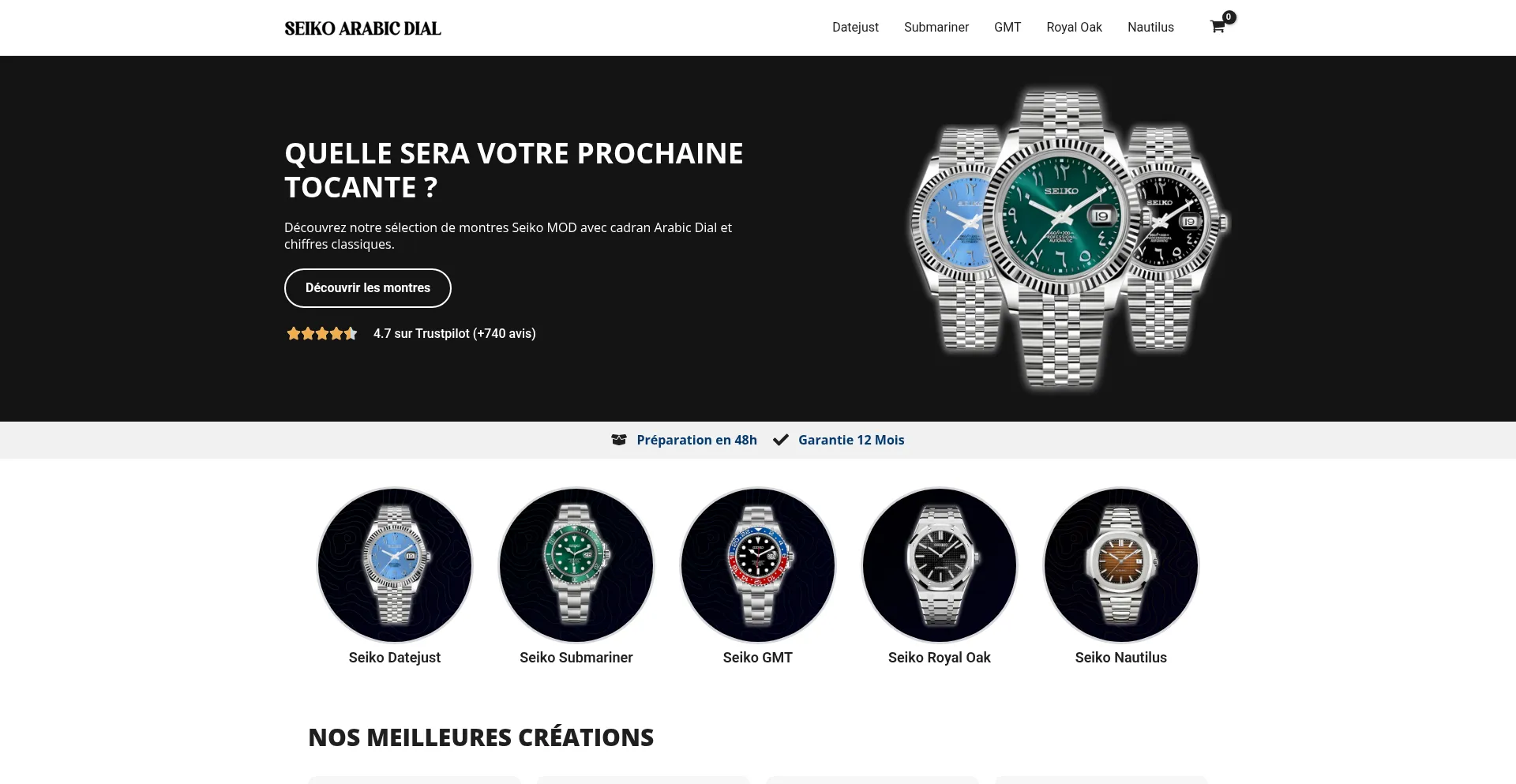Click the 4.7 sur Trustpilot review text
Viewport: 1516px width, 784px height.
click(x=455, y=333)
